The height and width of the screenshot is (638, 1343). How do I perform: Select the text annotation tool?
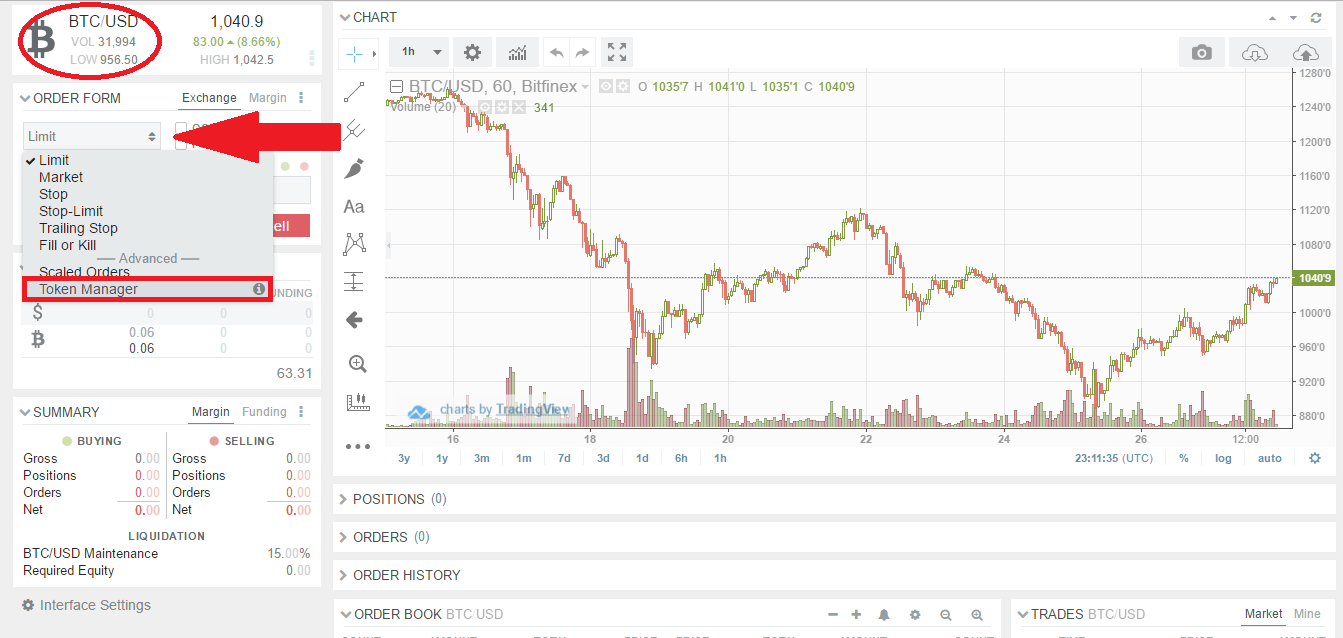[x=354, y=207]
